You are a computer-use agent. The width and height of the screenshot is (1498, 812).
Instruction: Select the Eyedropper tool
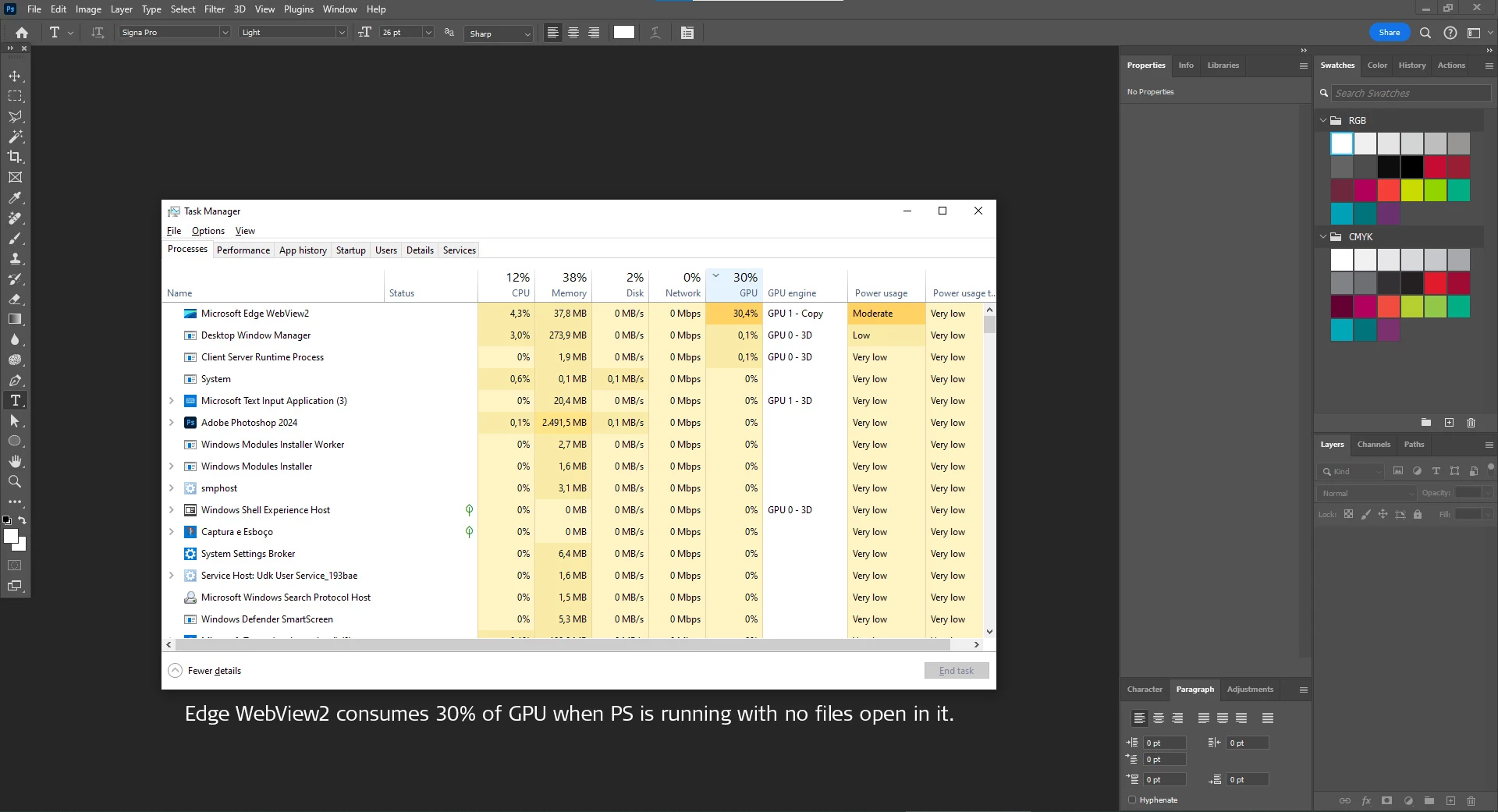[15, 197]
